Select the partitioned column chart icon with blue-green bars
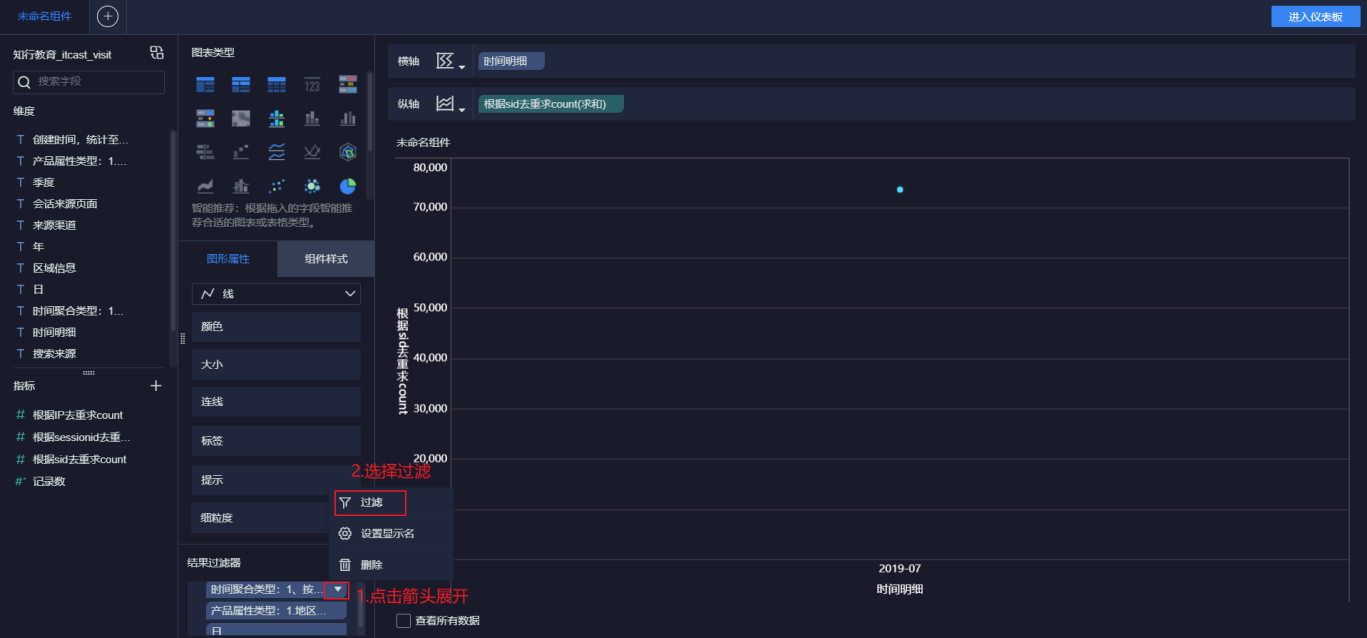The width and height of the screenshot is (1367, 638). click(277, 118)
